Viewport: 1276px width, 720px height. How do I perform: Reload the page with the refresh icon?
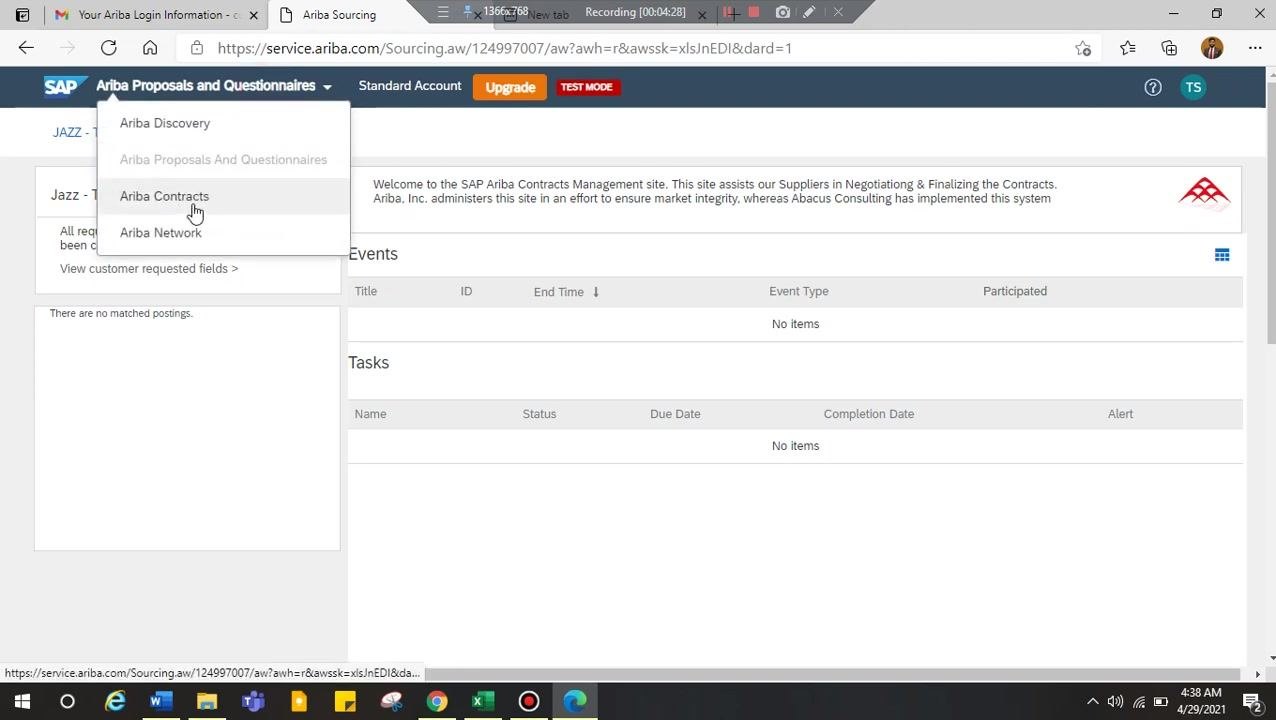click(x=108, y=48)
